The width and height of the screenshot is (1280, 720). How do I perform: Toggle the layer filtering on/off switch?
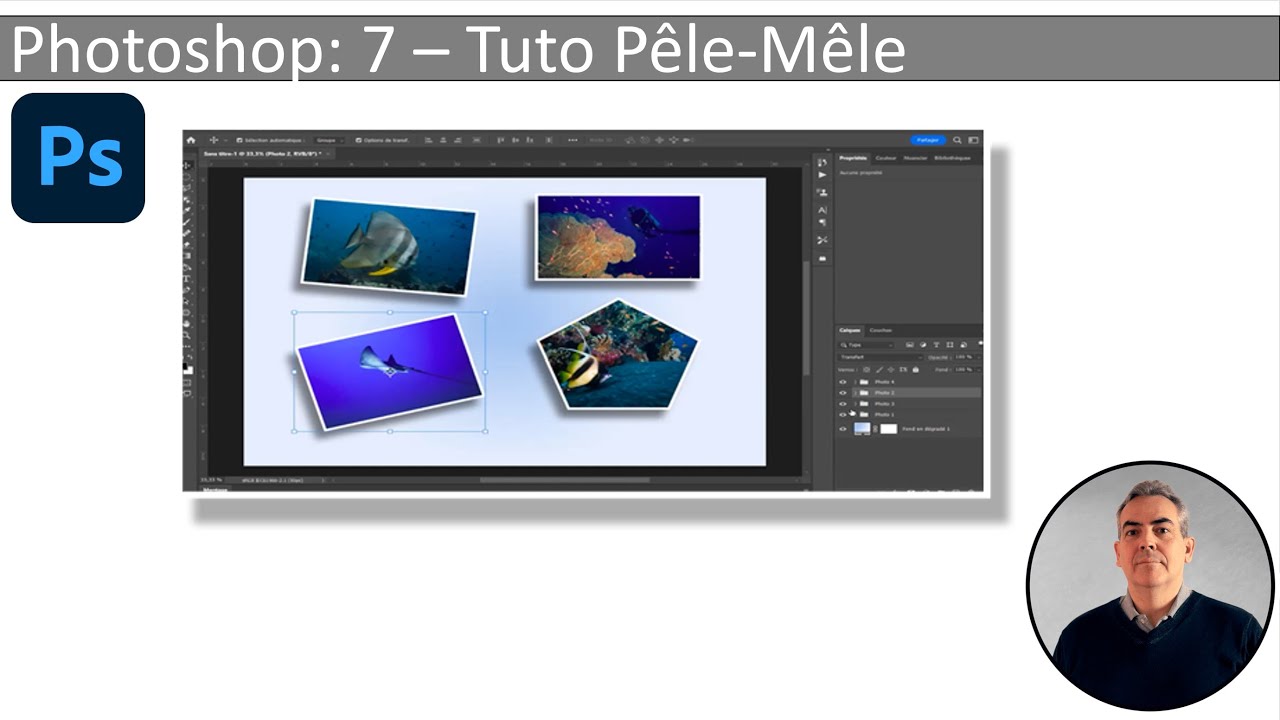point(980,344)
